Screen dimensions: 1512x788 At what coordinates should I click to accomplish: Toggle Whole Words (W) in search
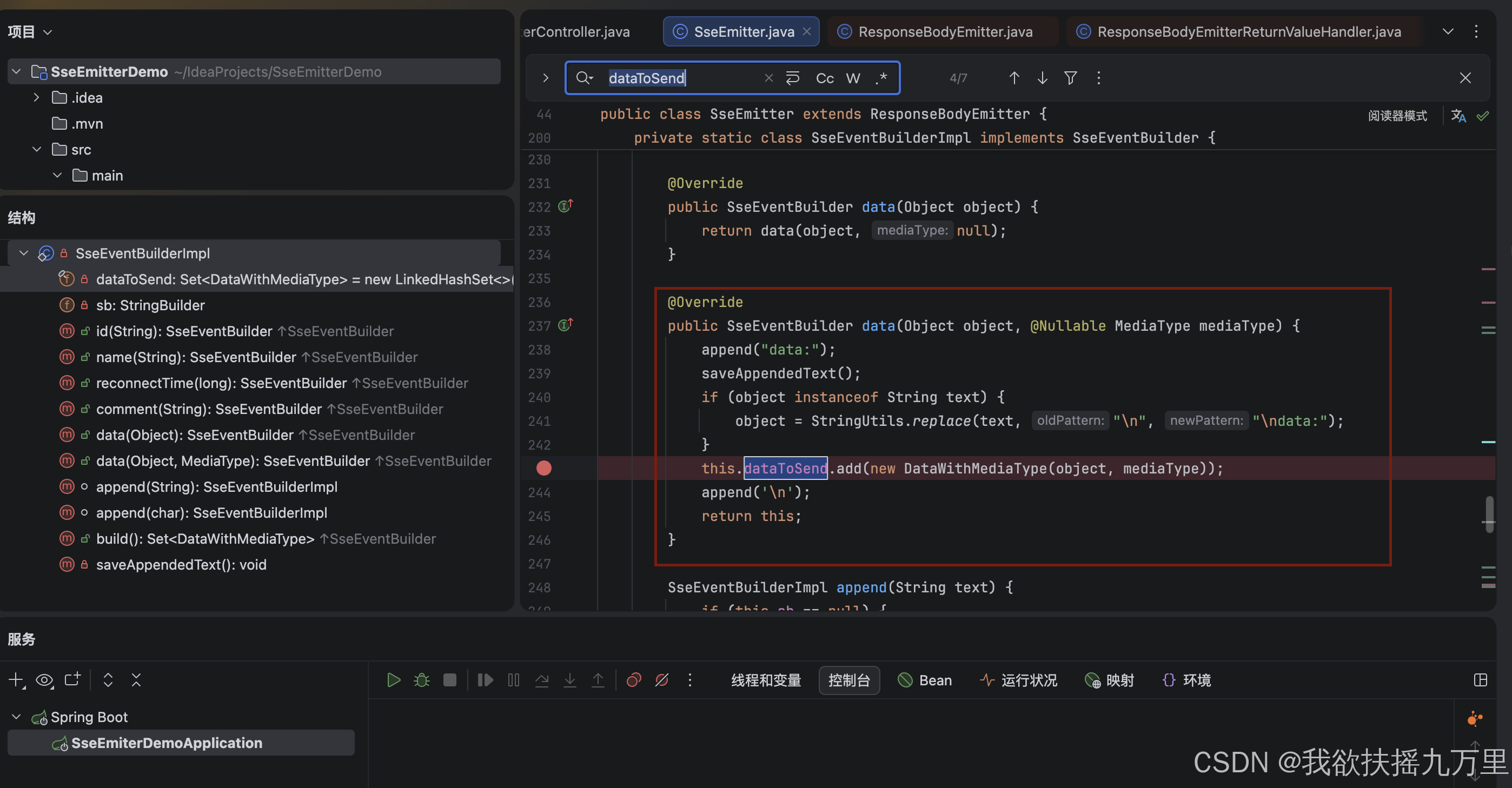pyautogui.click(x=853, y=78)
